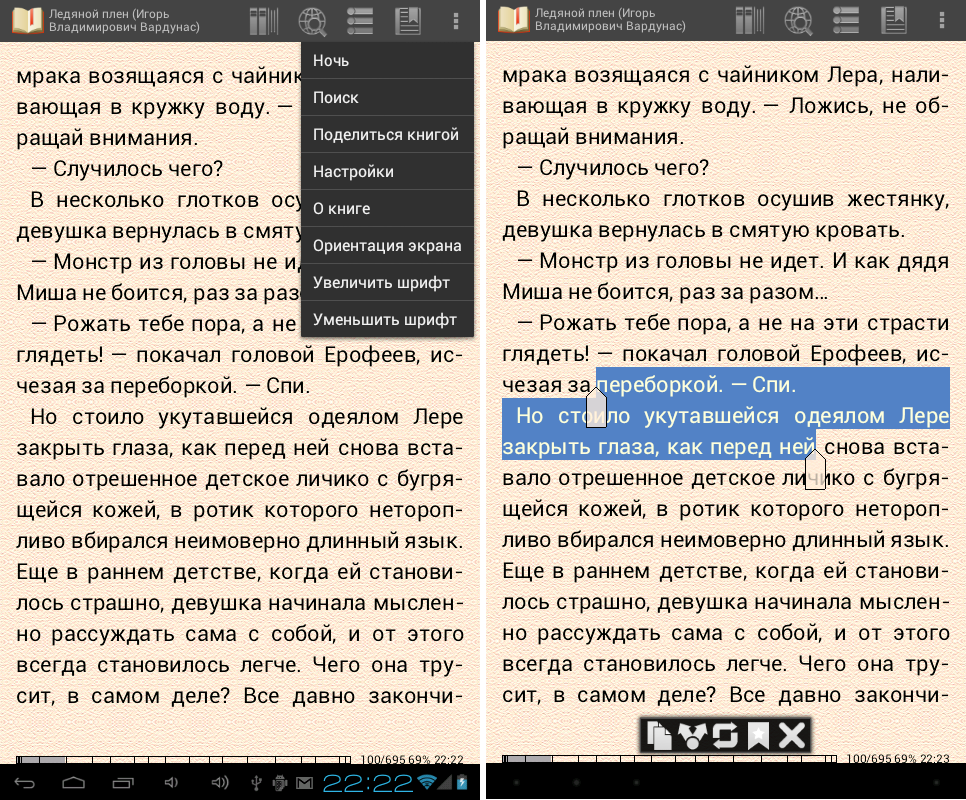Copy selected text with the selection panel icon

[x=659, y=737]
